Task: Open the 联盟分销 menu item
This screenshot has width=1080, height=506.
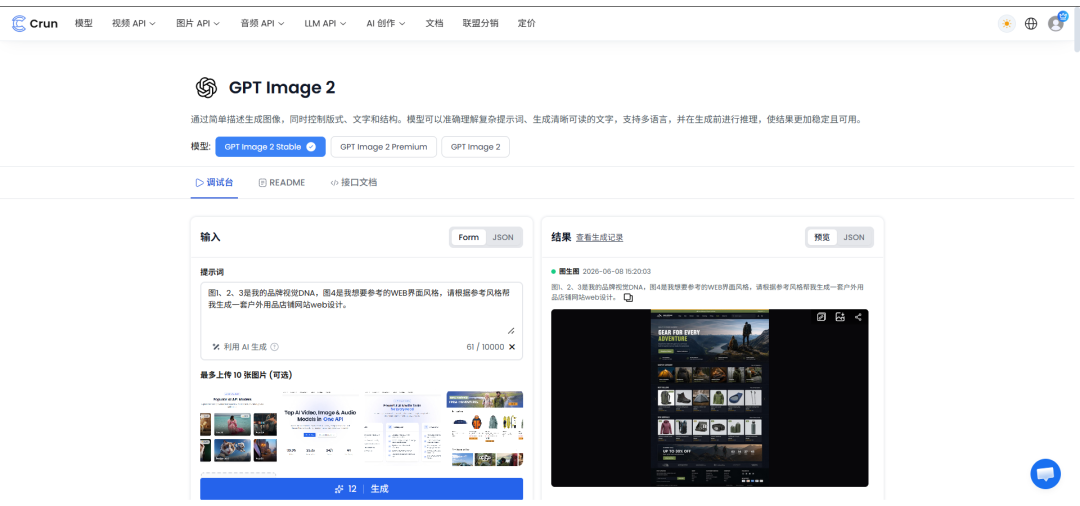Action: (x=481, y=23)
